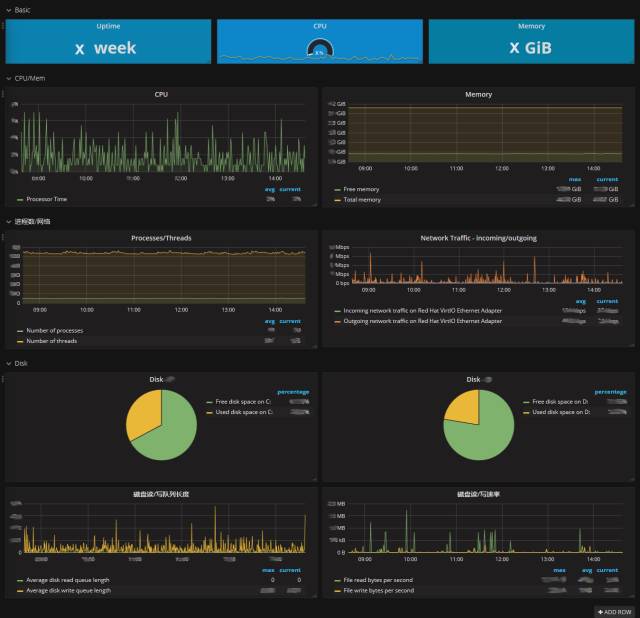Open the Uptime panel title
Image resolution: width=640 pixels, height=618 pixels.
point(108,26)
